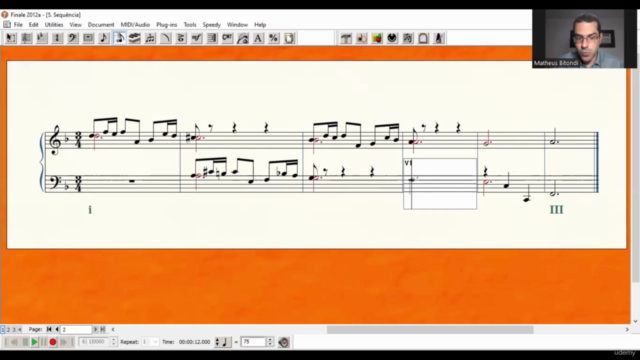
Task: Go to last page button
Action: pos(103,329)
